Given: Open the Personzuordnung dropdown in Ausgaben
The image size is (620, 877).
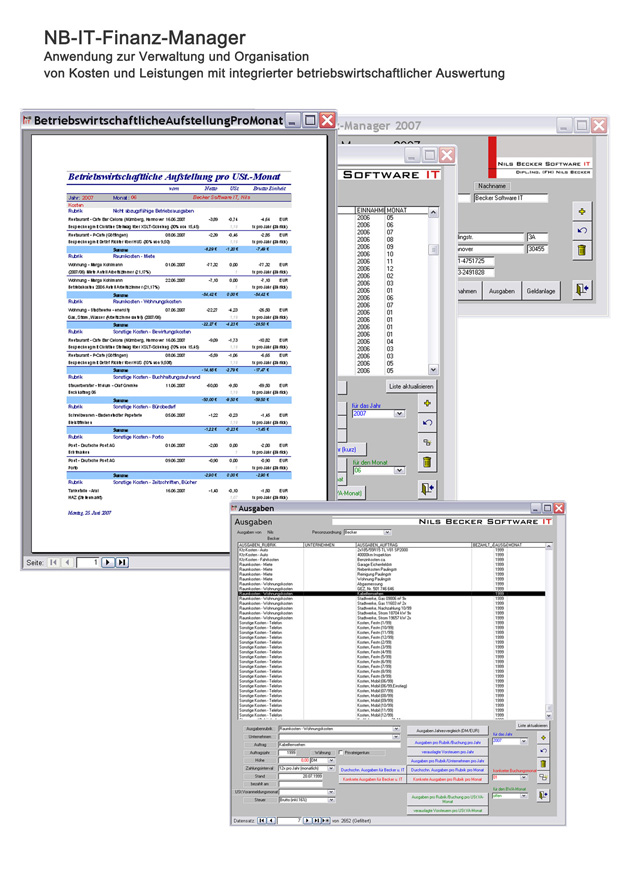Looking at the screenshot, I should (387, 532).
